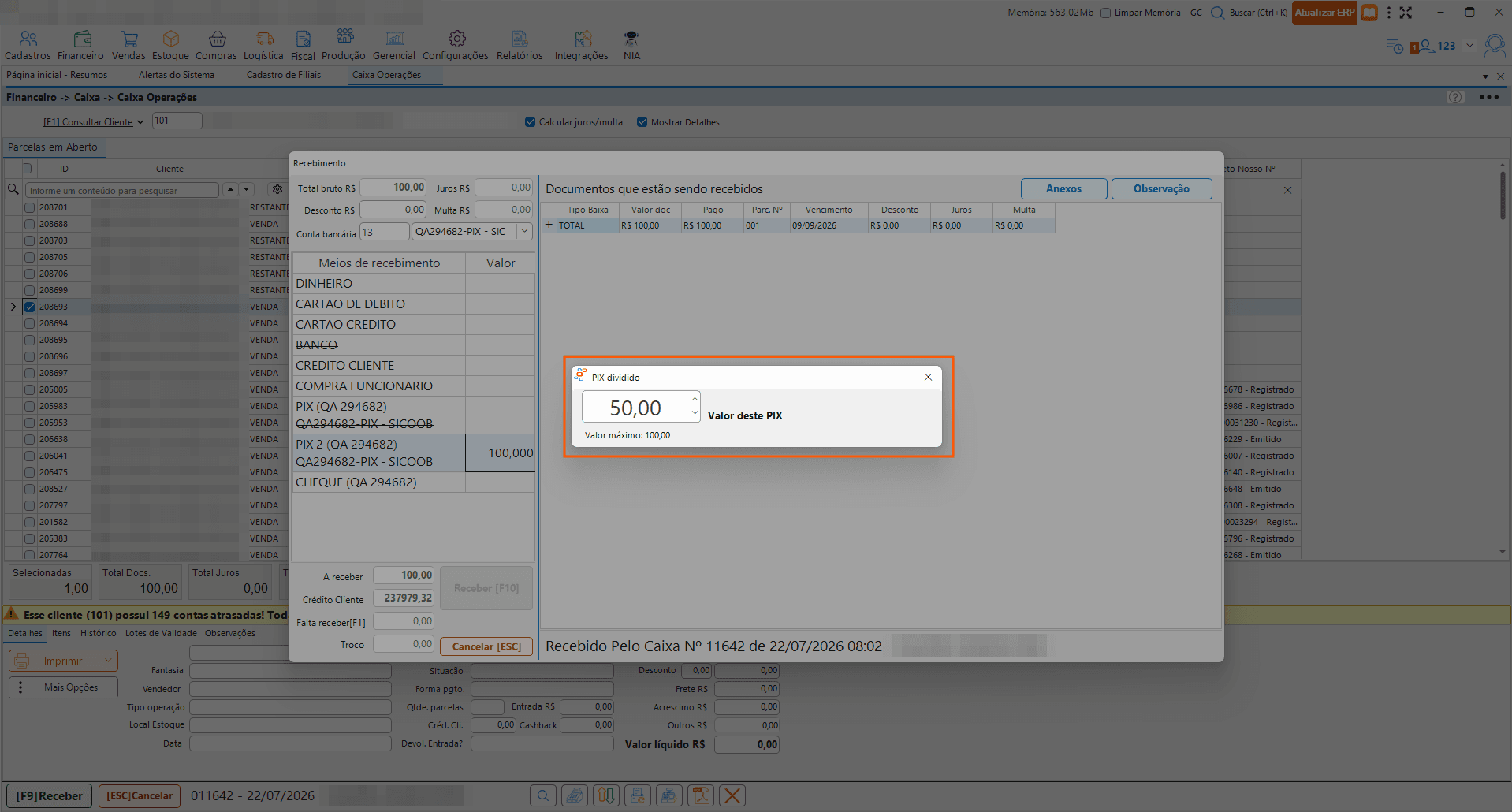
Task: Open the Vendas cart icon
Action: pyautogui.click(x=129, y=39)
